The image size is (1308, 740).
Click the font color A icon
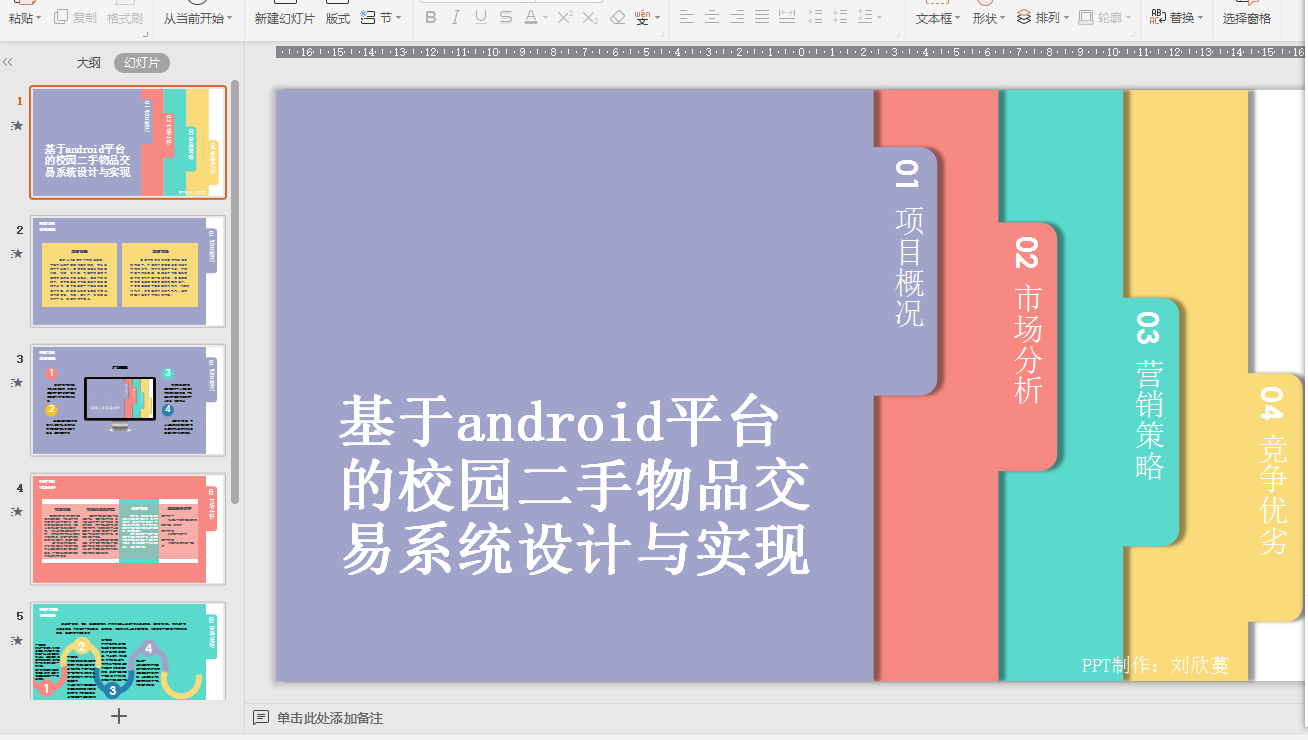point(531,17)
